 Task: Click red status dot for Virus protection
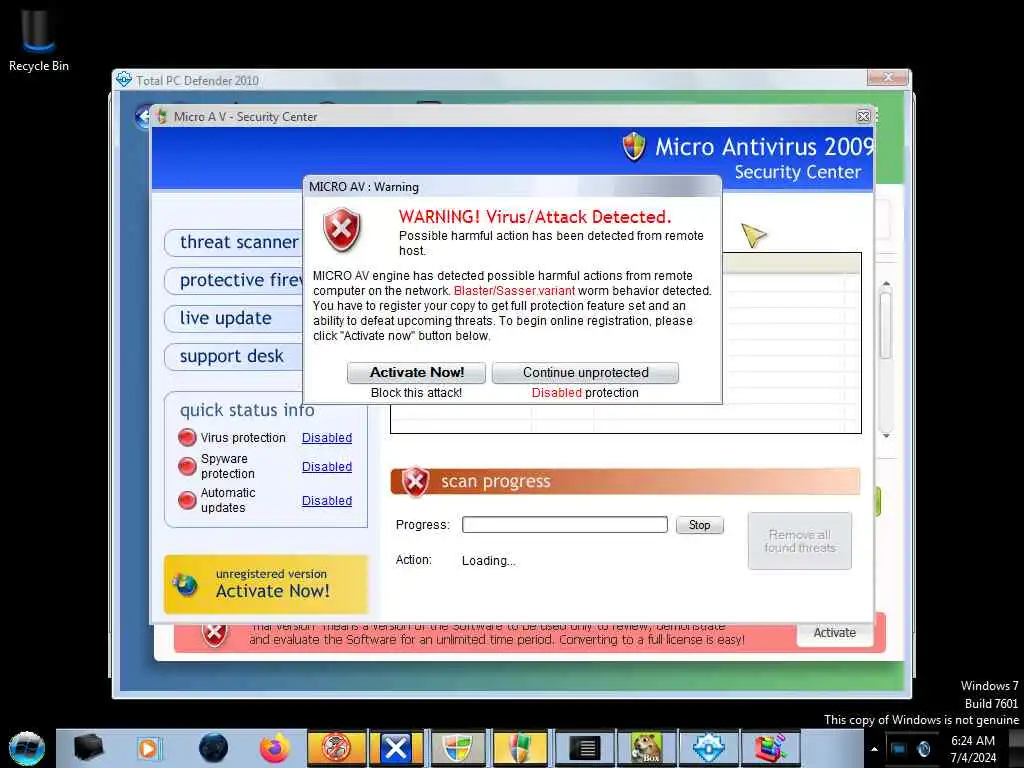pyautogui.click(x=187, y=437)
